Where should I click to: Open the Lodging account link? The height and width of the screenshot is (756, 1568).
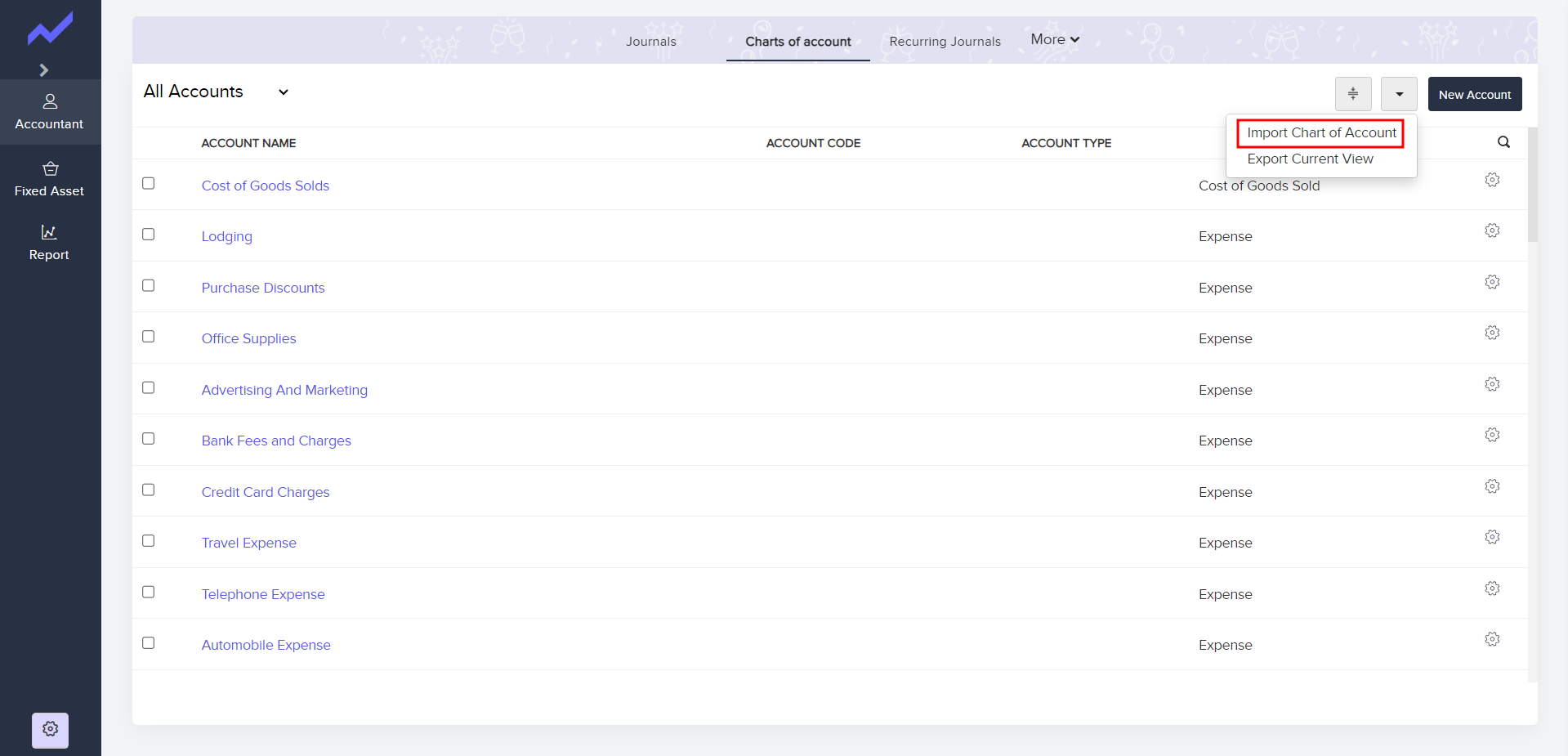pyautogui.click(x=227, y=236)
